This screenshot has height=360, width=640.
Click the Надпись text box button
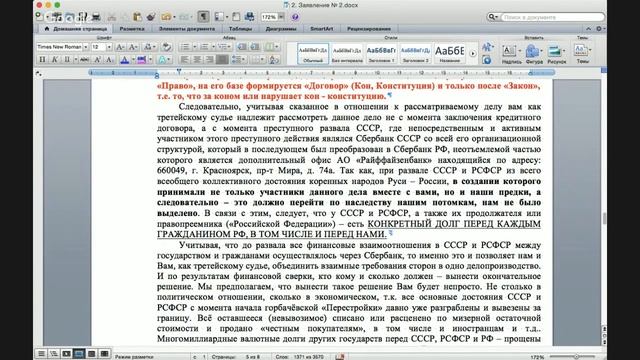(511, 54)
